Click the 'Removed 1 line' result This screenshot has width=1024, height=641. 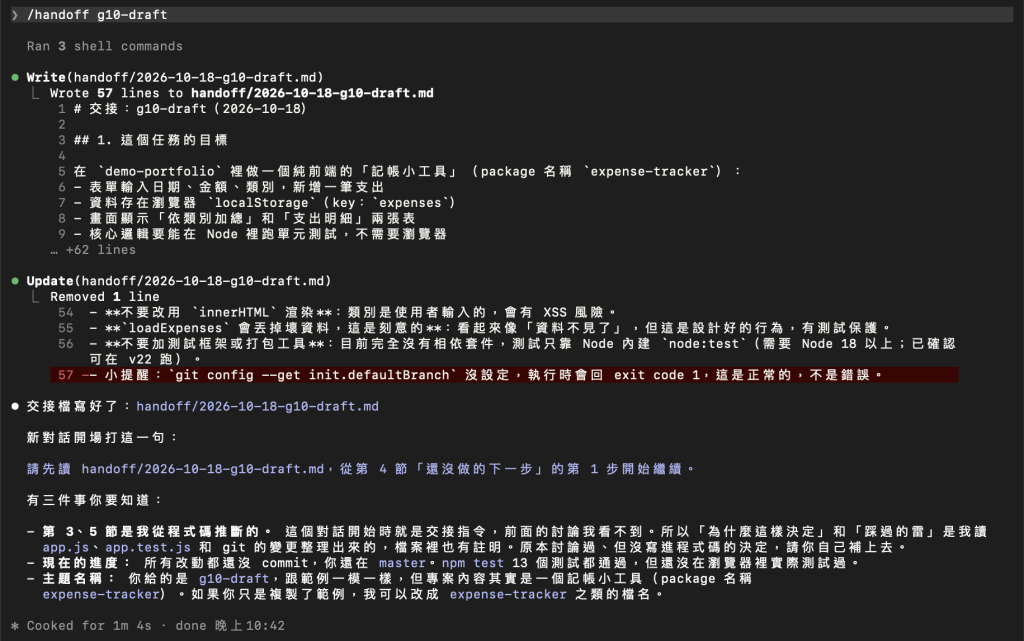pyautogui.click(x=104, y=297)
